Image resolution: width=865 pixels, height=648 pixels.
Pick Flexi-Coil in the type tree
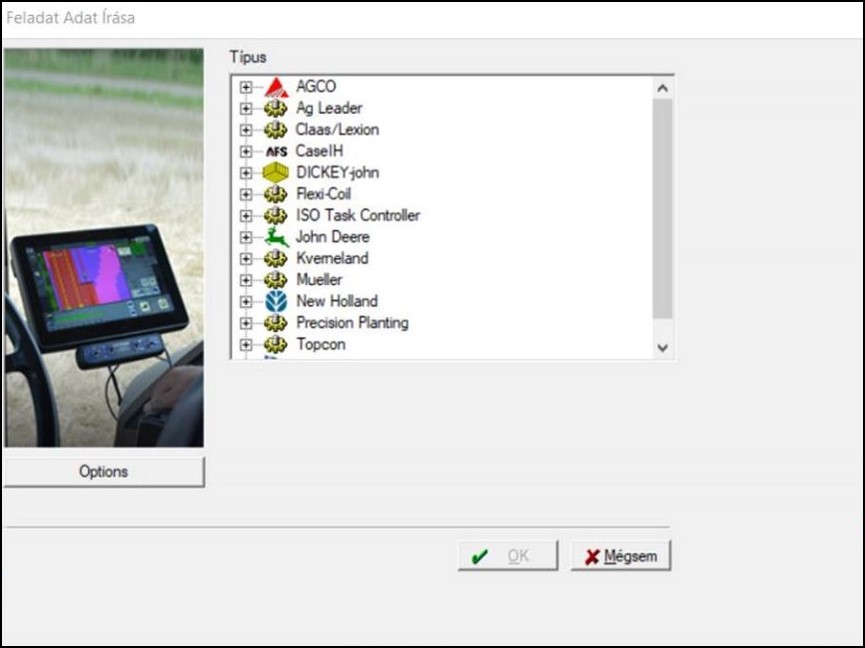pyautogui.click(x=323, y=194)
